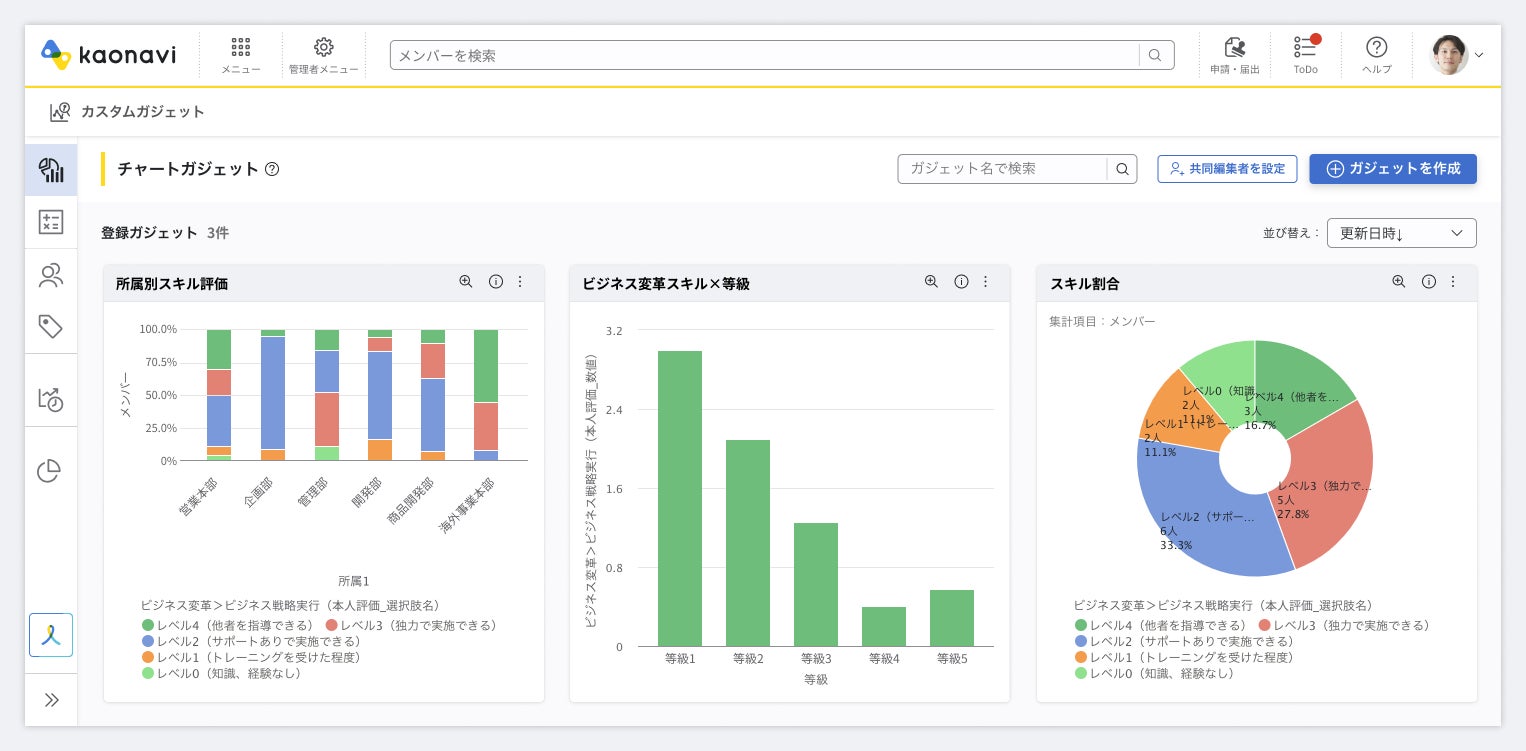Click the 等級2 bar in the chart
1526x751 pixels.
748,543
